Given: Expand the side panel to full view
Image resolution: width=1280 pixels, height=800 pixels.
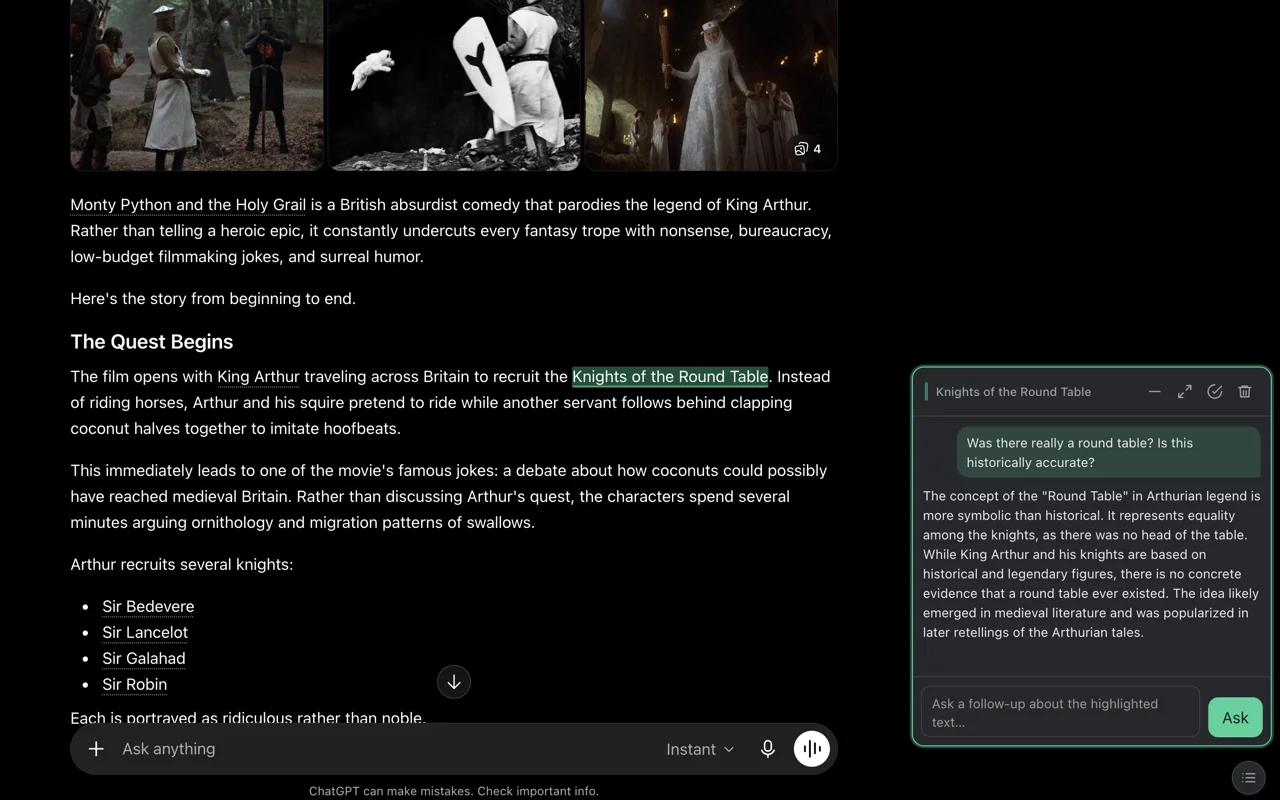Looking at the screenshot, I should click(x=1185, y=392).
